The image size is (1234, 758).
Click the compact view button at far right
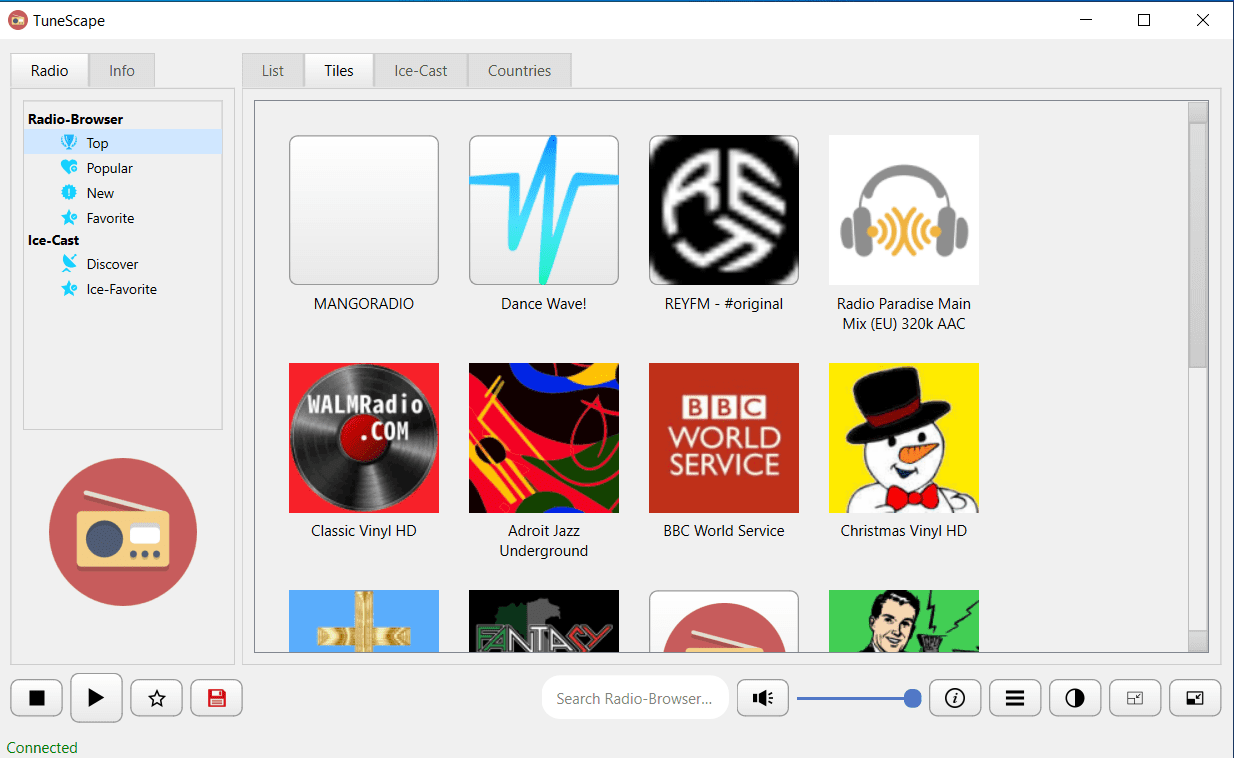point(1195,698)
